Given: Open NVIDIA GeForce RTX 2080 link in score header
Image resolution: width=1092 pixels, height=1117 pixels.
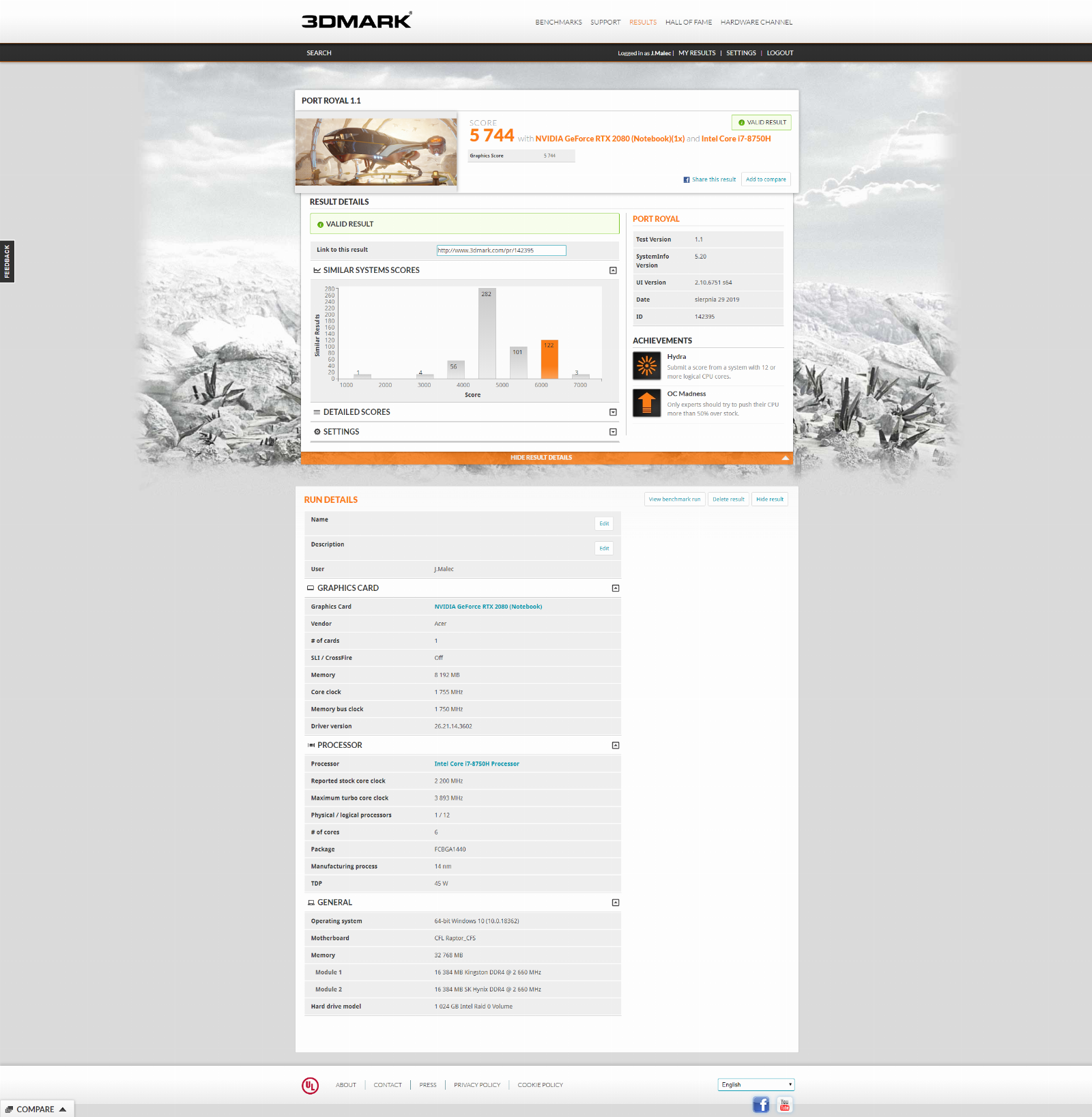Looking at the screenshot, I should point(609,139).
